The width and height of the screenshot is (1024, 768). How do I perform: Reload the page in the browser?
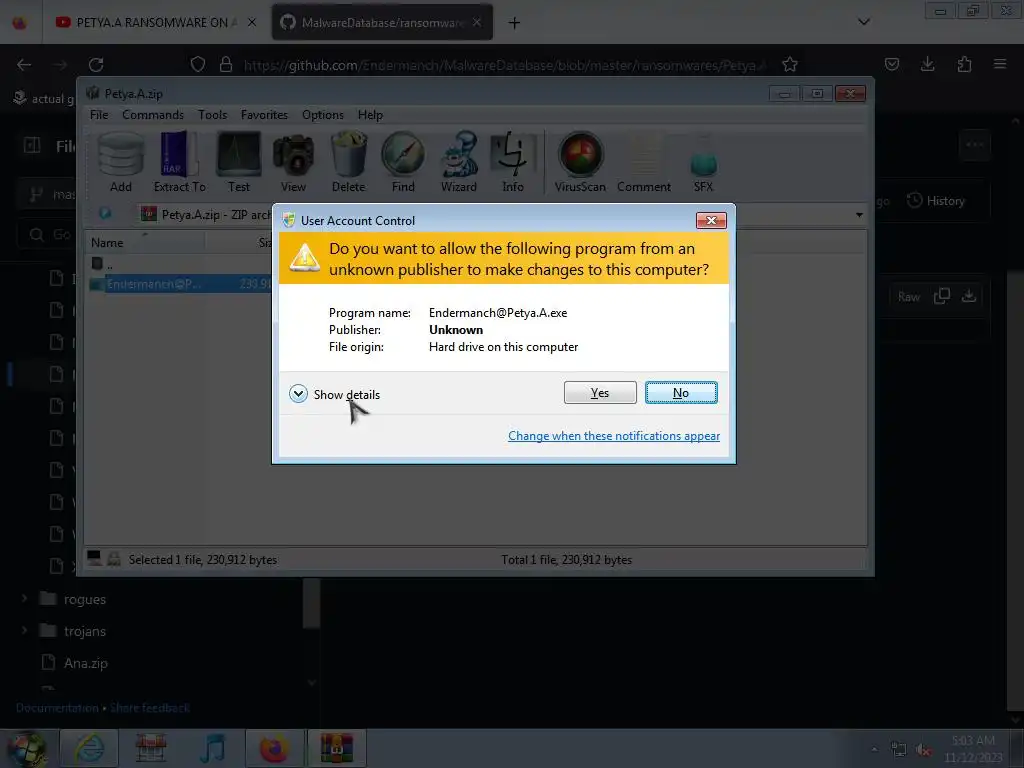coord(96,65)
